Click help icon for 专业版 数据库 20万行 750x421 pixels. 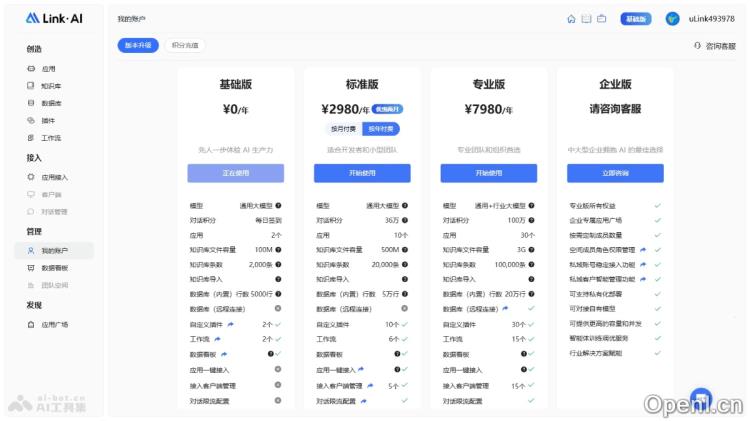click(x=531, y=294)
